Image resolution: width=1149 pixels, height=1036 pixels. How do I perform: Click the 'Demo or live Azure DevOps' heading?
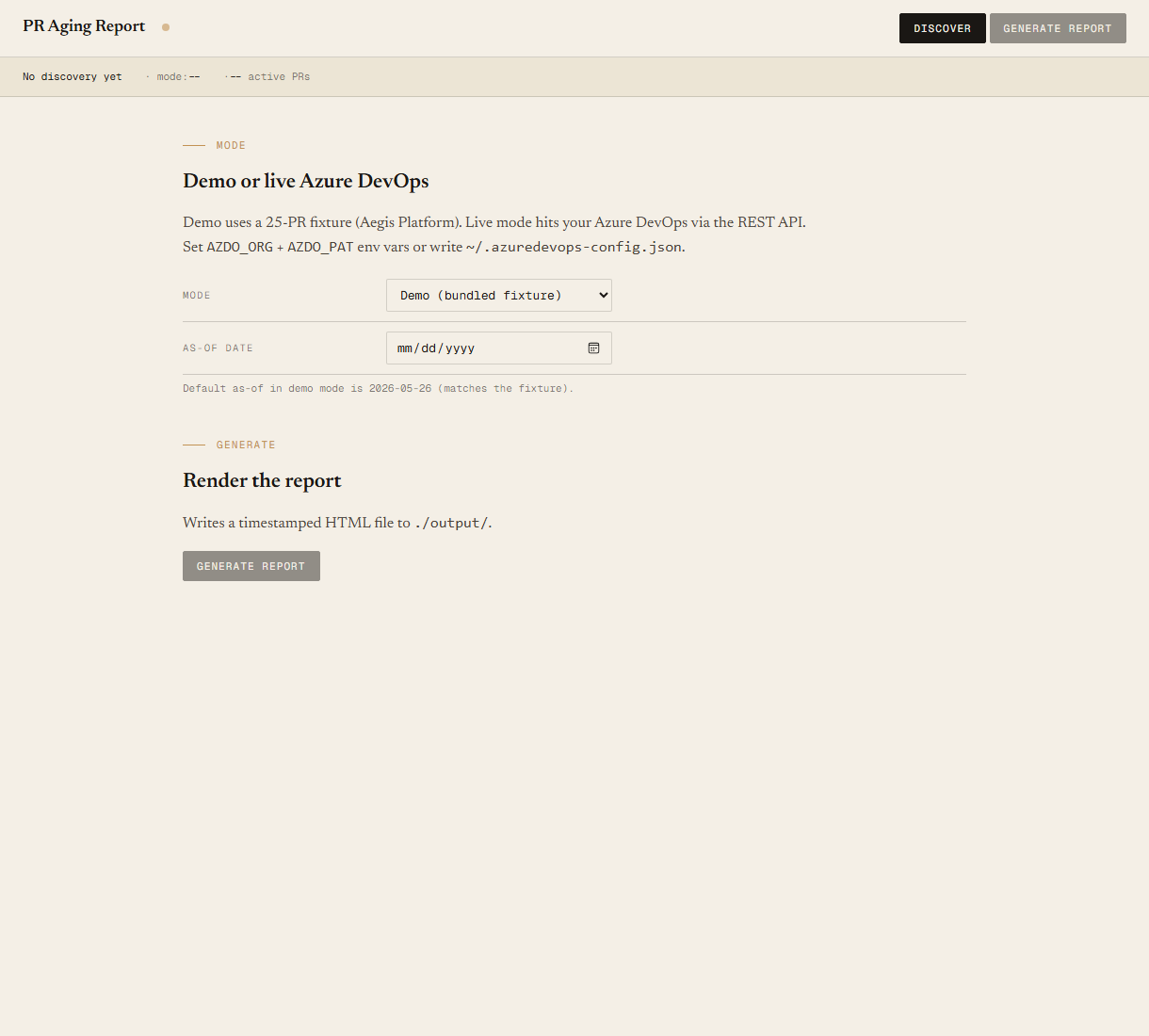pos(306,181)
